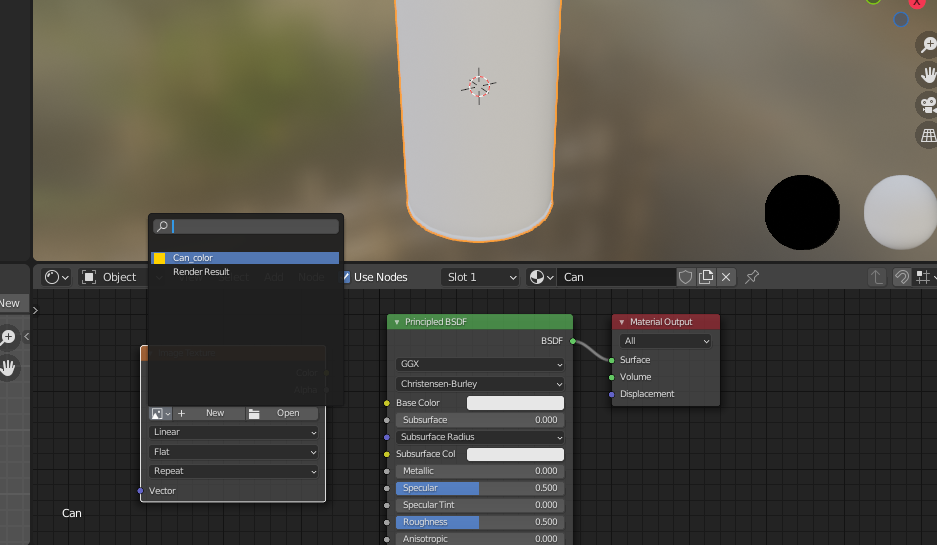Click the black HDRI preview sphere
Screen dimensions: 937x545
(x=802, y=212)
